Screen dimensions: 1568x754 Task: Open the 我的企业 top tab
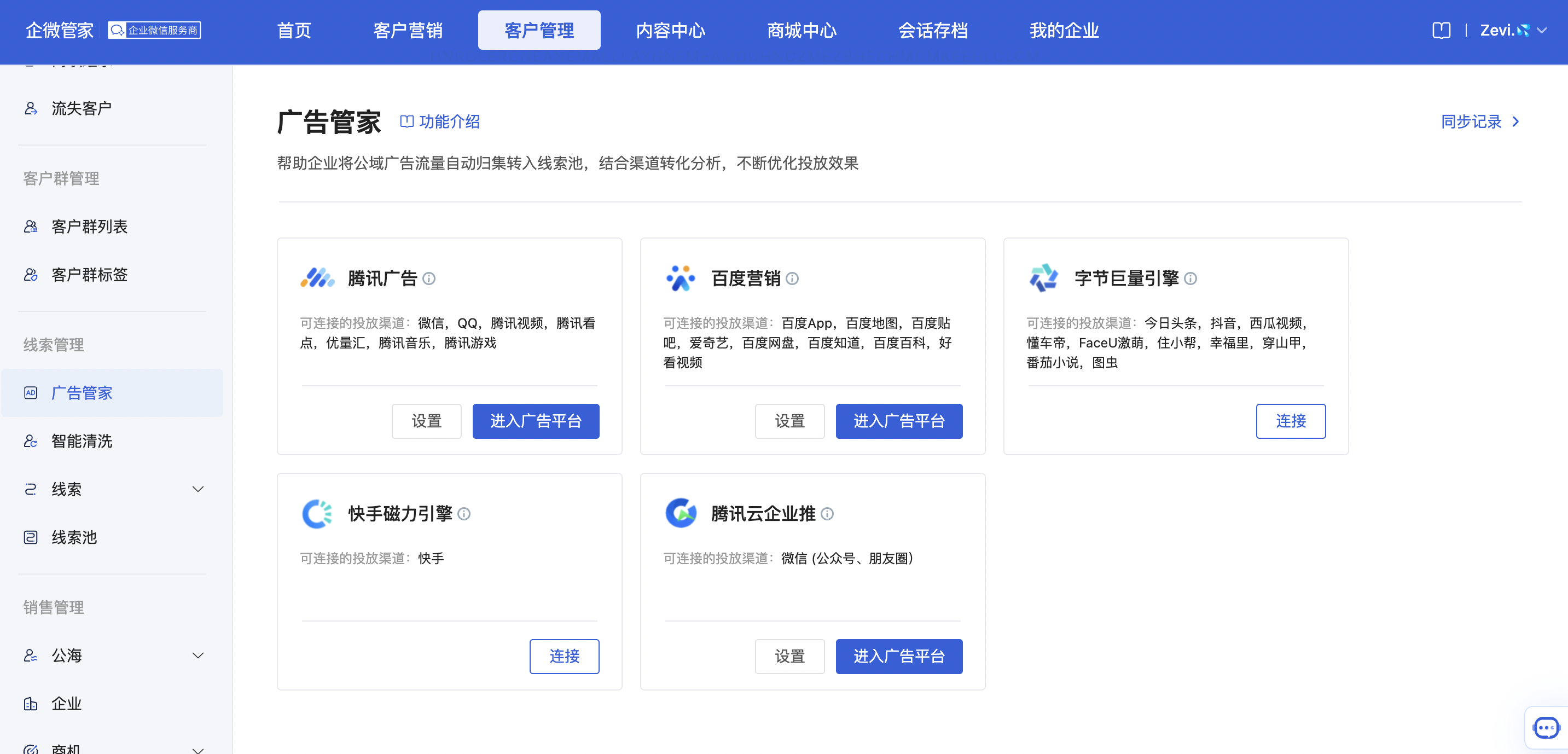coord(1064,31)
